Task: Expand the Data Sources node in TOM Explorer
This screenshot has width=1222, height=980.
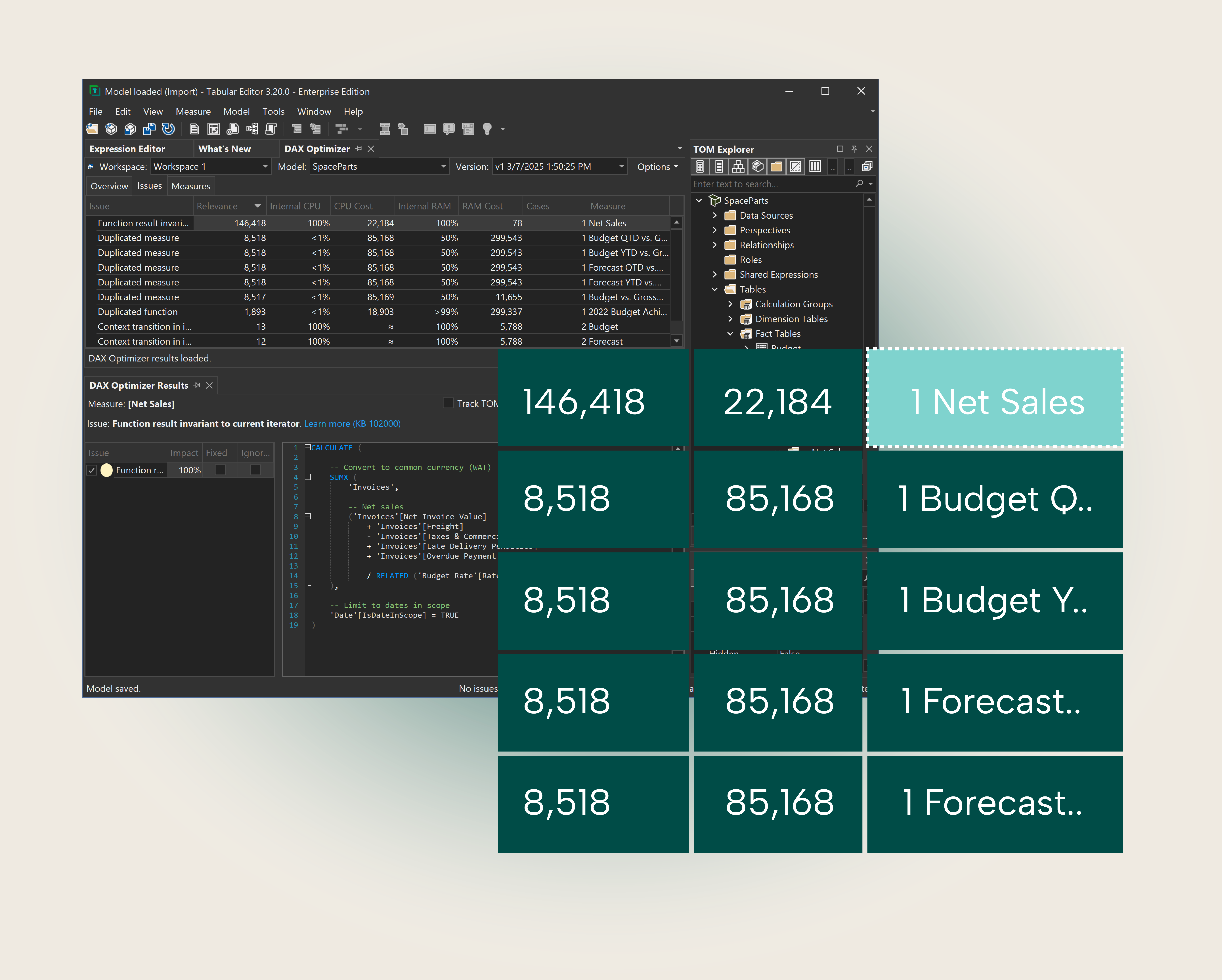Action: (715, 215)
